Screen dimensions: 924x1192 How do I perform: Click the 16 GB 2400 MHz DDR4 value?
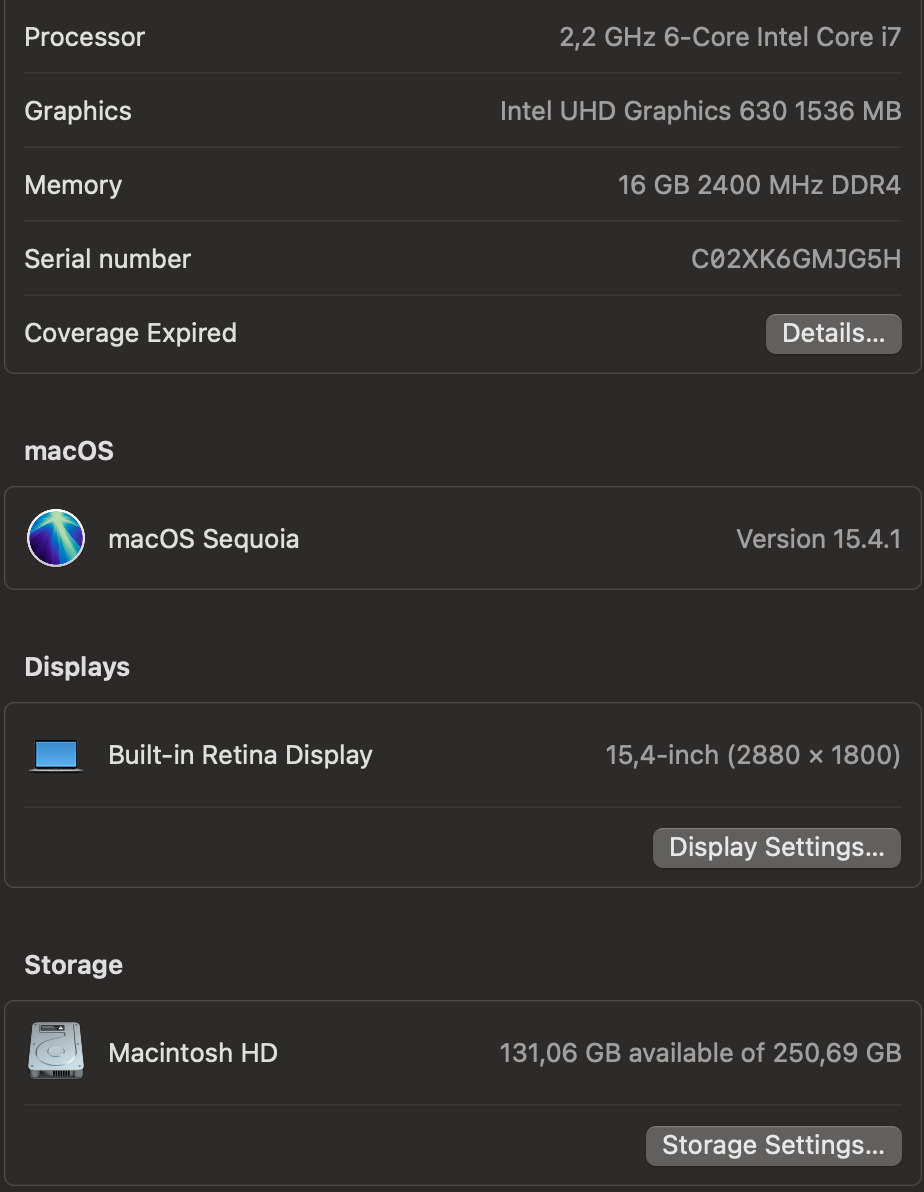(759, 185)
